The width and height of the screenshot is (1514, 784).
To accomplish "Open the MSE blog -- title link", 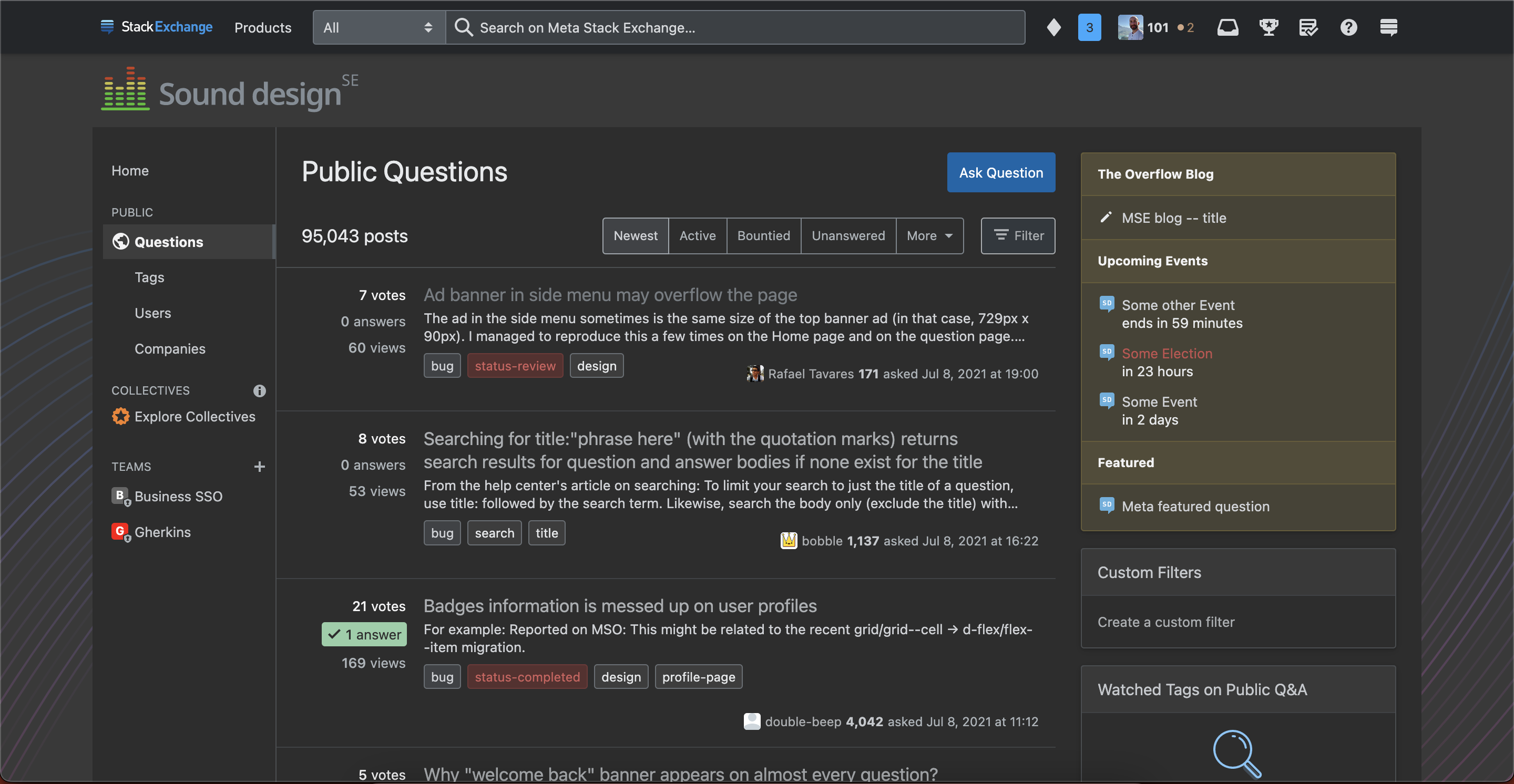I will tap(1174, 218).
